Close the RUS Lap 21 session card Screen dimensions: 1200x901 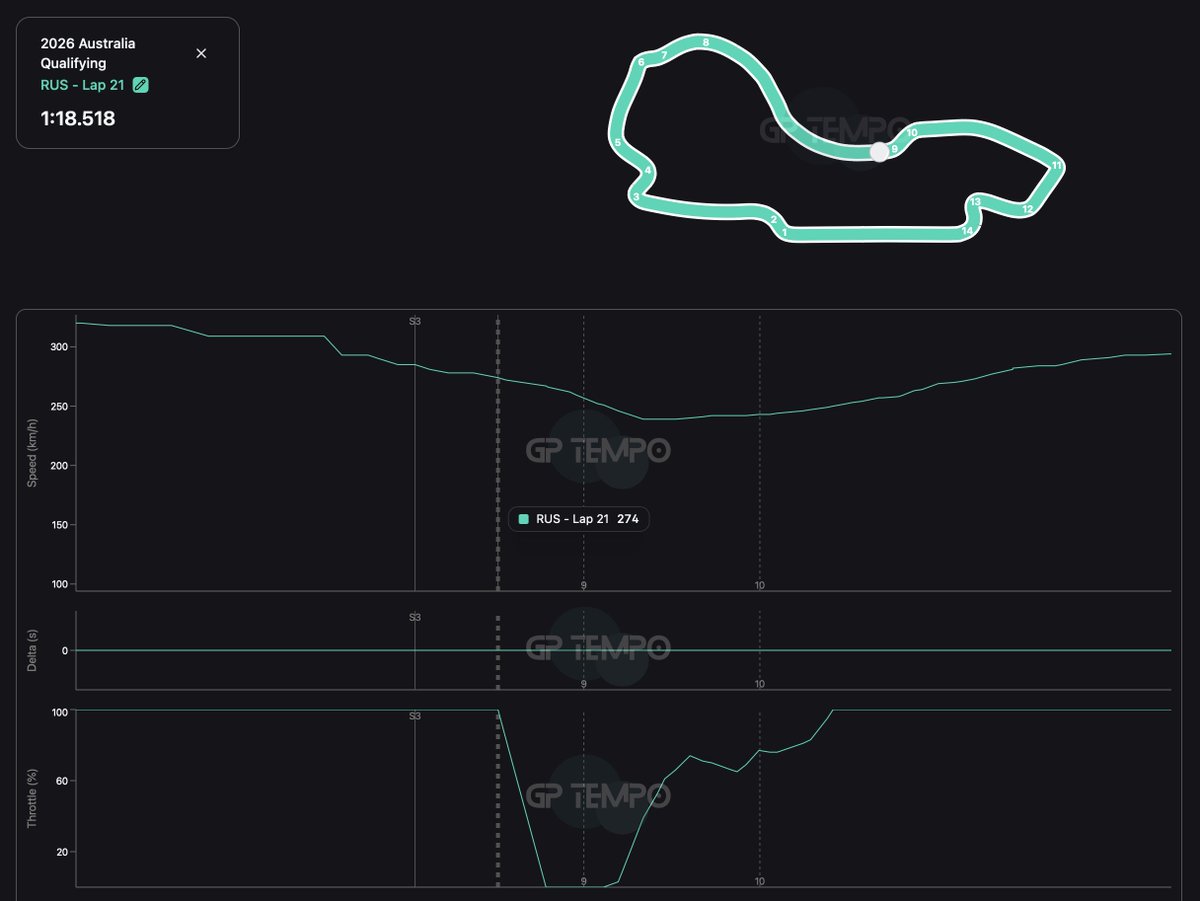201,53
